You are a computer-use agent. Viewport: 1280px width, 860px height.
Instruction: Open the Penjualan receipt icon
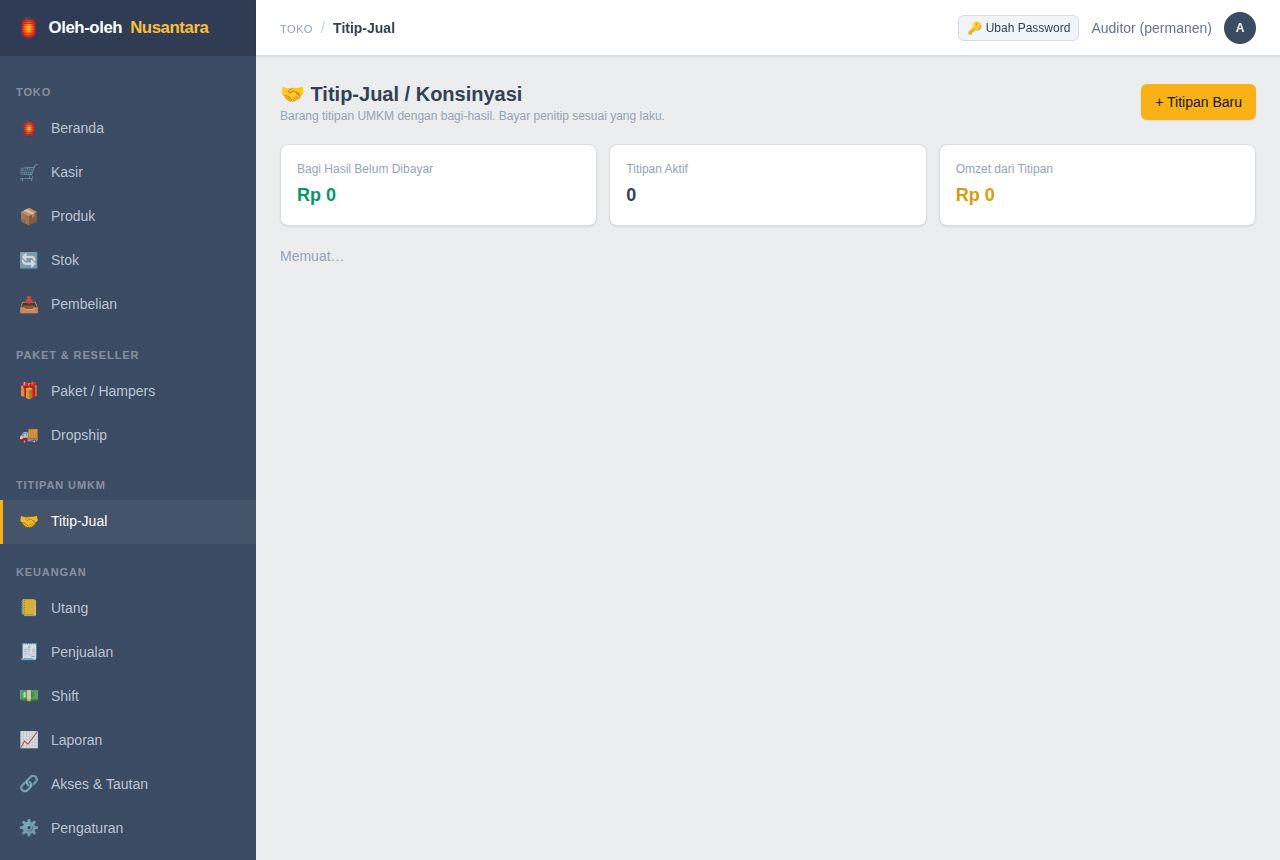[29, 652]
